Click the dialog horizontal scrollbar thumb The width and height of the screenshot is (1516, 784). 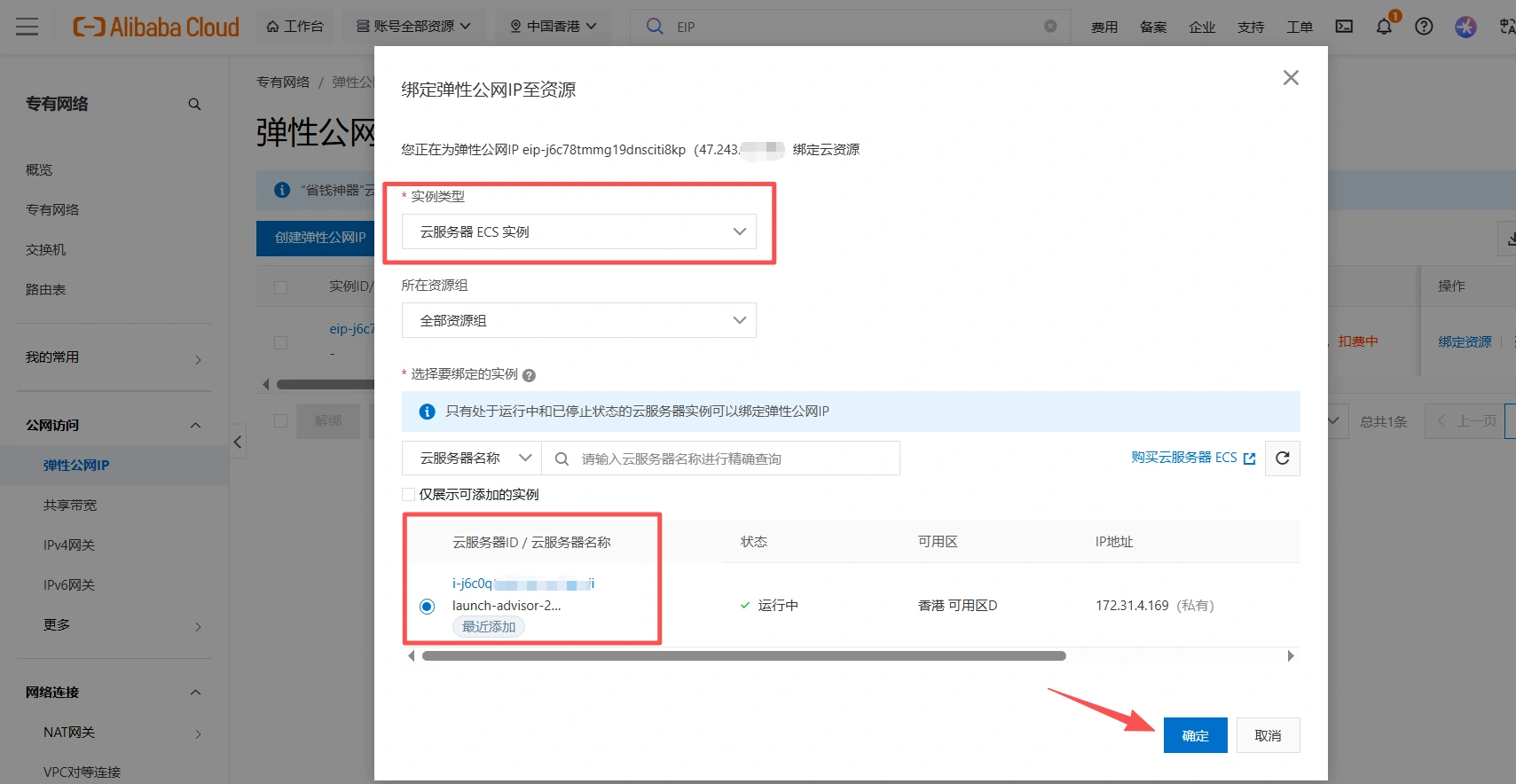743,656
